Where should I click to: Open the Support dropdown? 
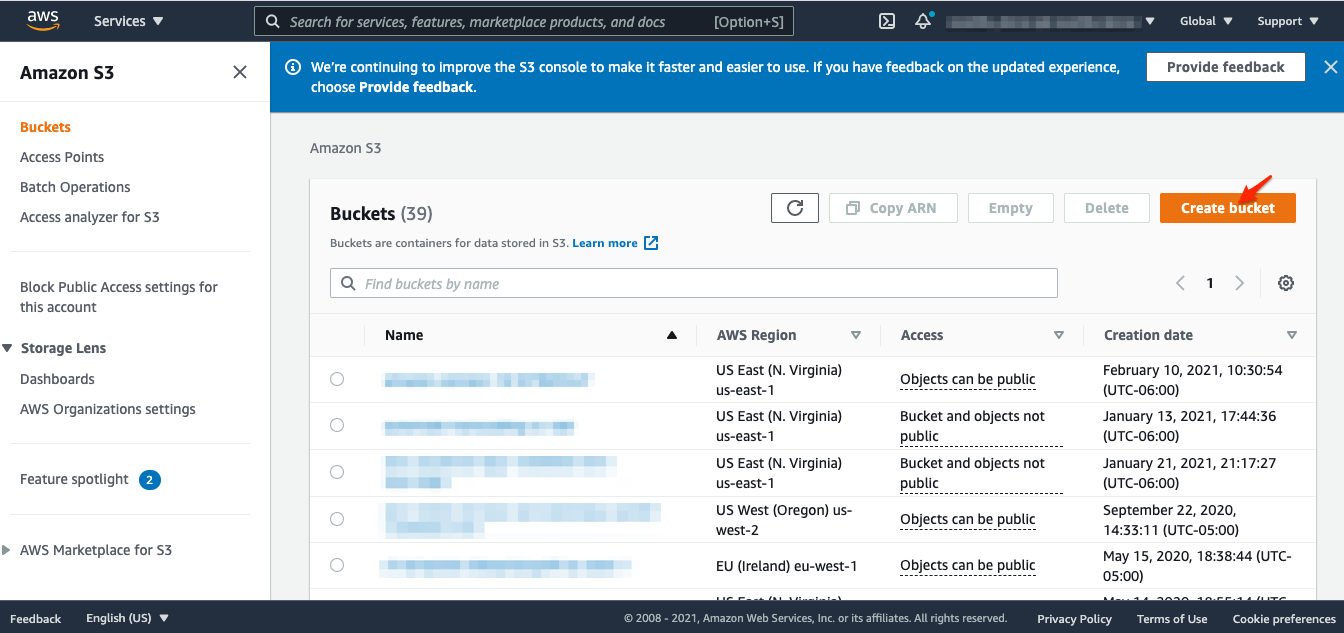point(1287,21)
